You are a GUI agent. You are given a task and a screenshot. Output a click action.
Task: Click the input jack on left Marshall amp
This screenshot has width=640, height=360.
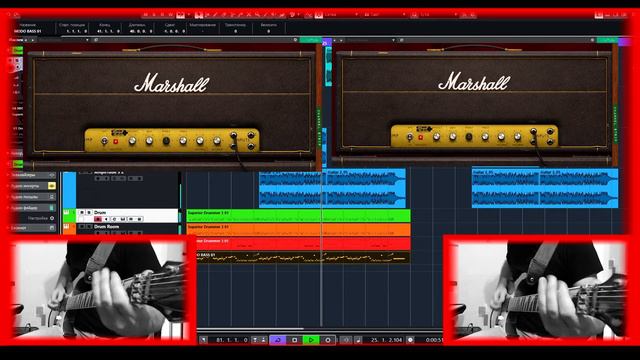[233, 135]
